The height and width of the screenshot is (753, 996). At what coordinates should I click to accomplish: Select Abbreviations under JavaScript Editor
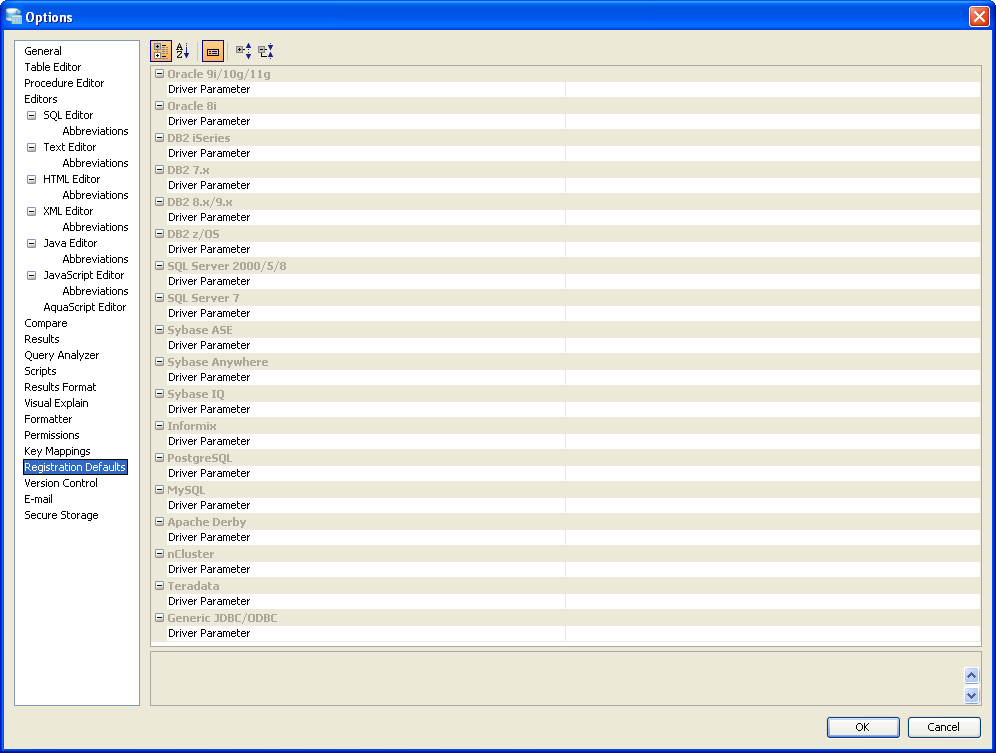click(x=95, y=291)
